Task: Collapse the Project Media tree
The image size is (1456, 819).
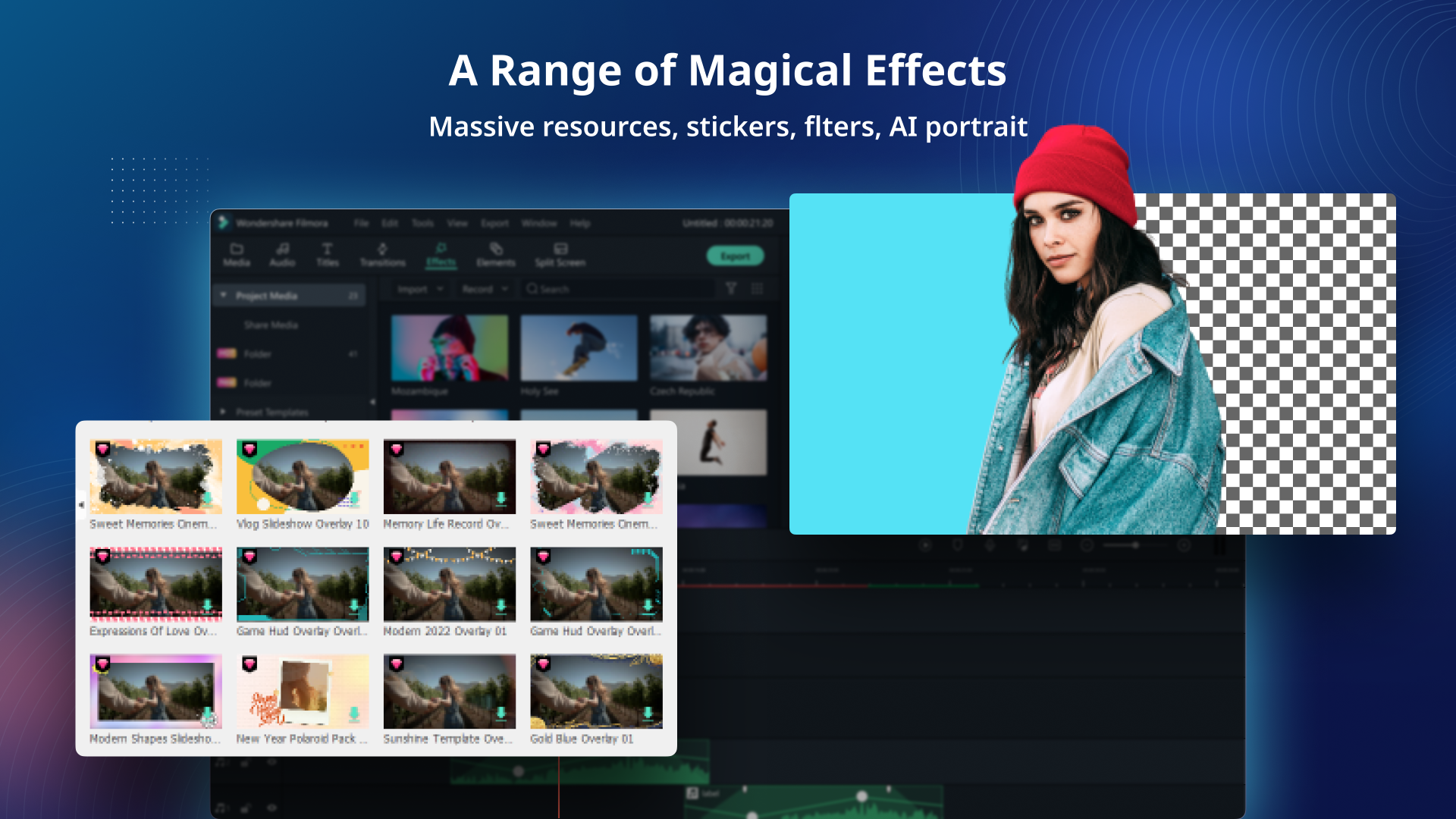Action: coord(224,295)
